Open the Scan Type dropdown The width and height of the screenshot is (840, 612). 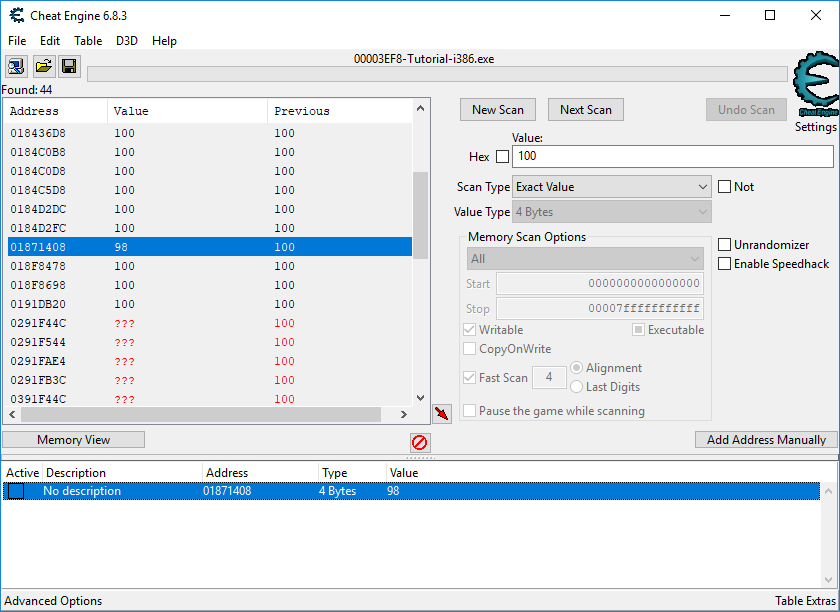(x=612, y=187)
